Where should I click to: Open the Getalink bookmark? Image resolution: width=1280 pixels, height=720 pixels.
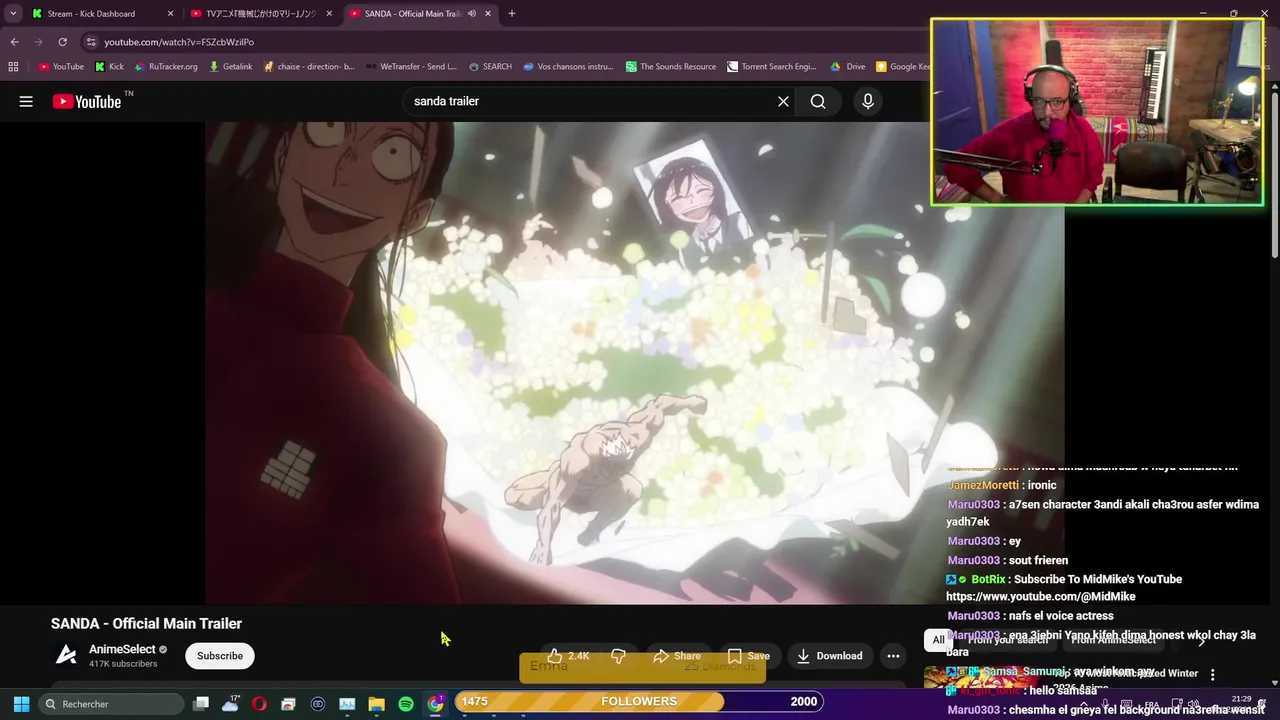click(x=231, y=67)
